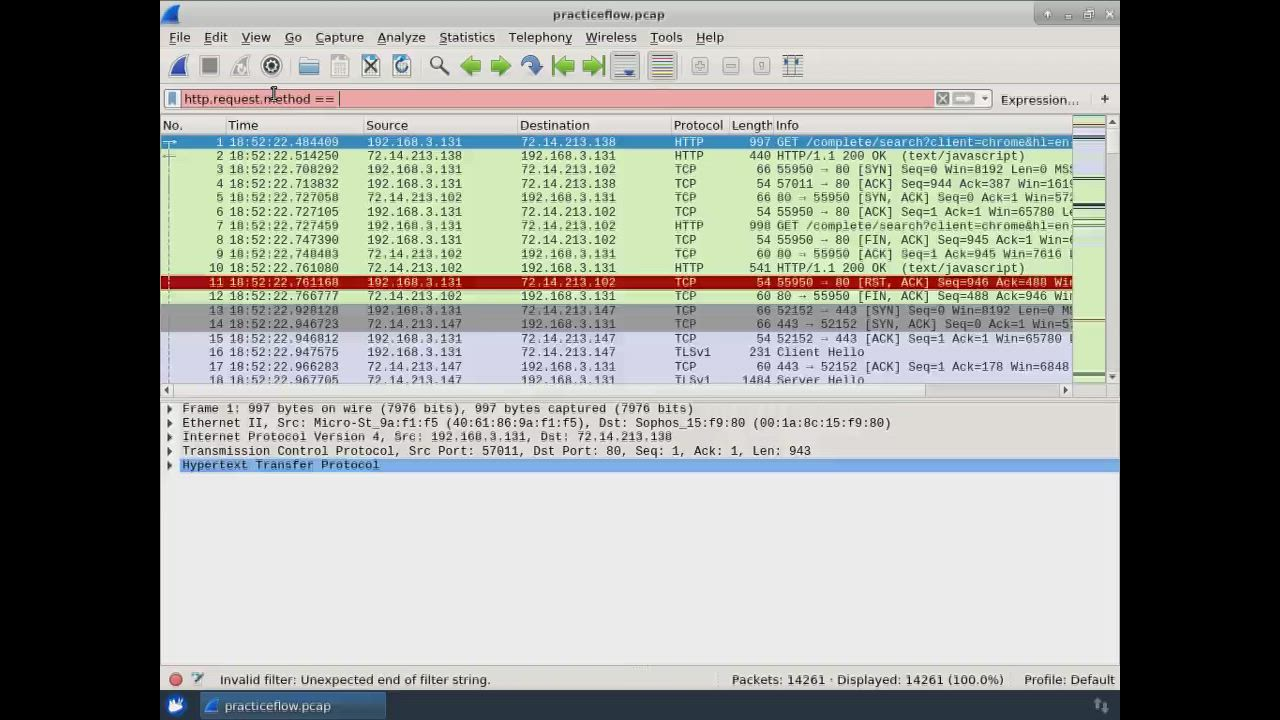Open the desktop applications menu in taskbar

176,706
